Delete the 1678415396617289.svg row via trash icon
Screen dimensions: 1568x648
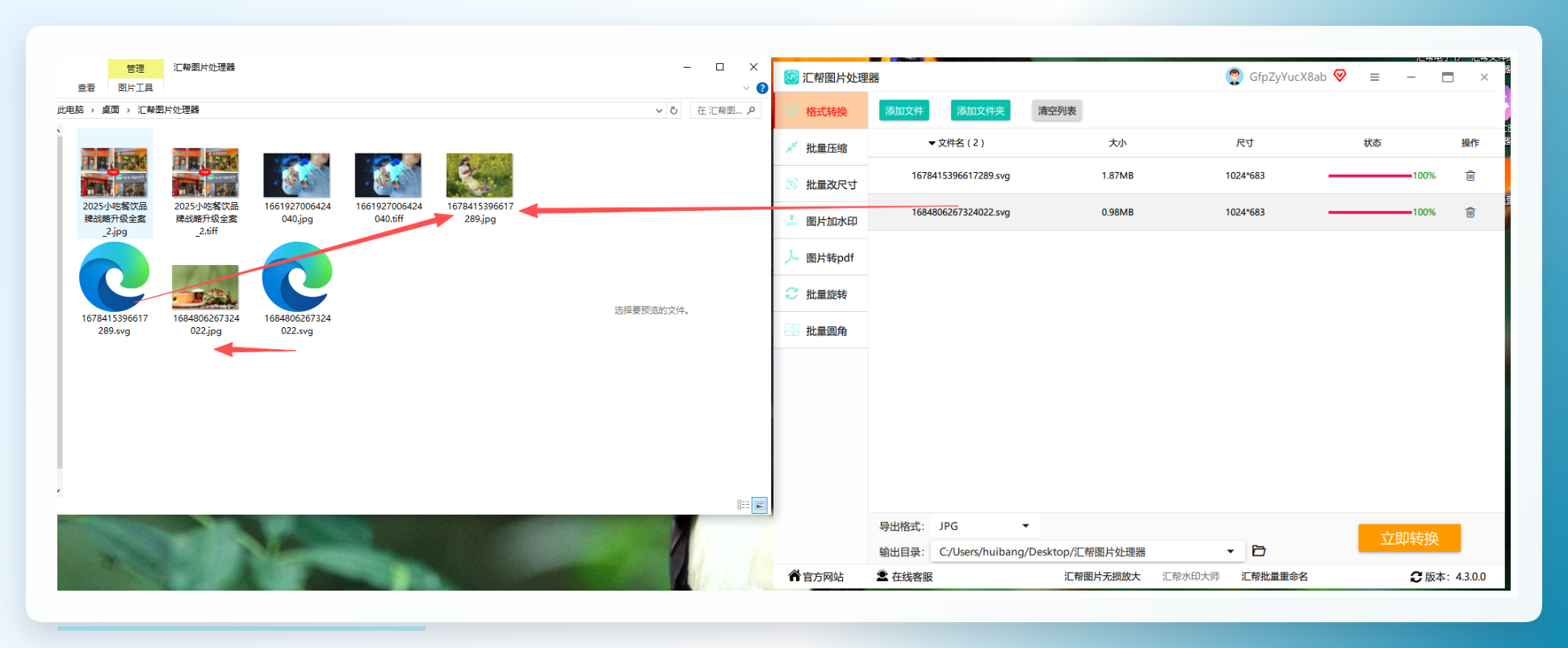pos(1470,175)
